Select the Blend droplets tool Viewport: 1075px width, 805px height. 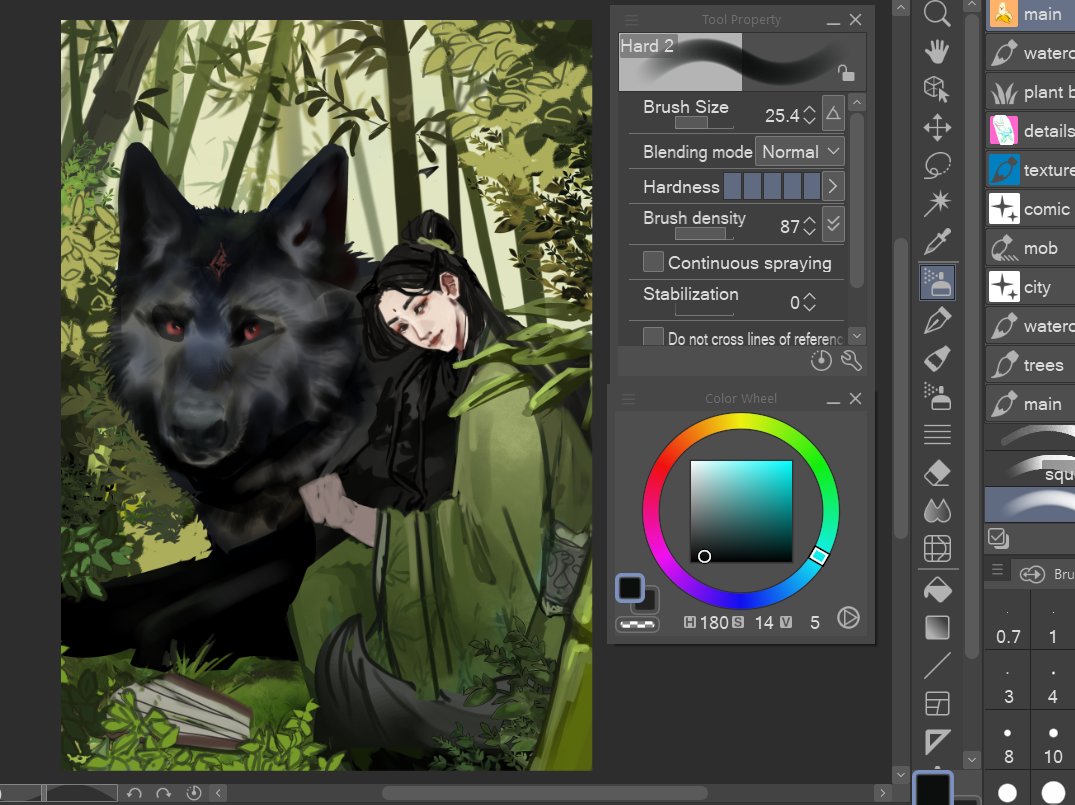coord(937,510)
